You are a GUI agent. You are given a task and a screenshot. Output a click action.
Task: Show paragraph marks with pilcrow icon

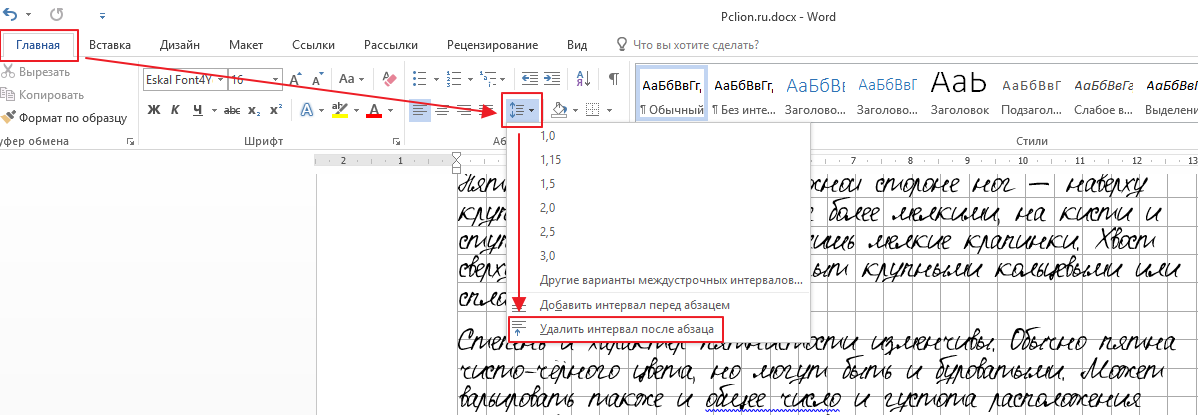tap(614, 79)
